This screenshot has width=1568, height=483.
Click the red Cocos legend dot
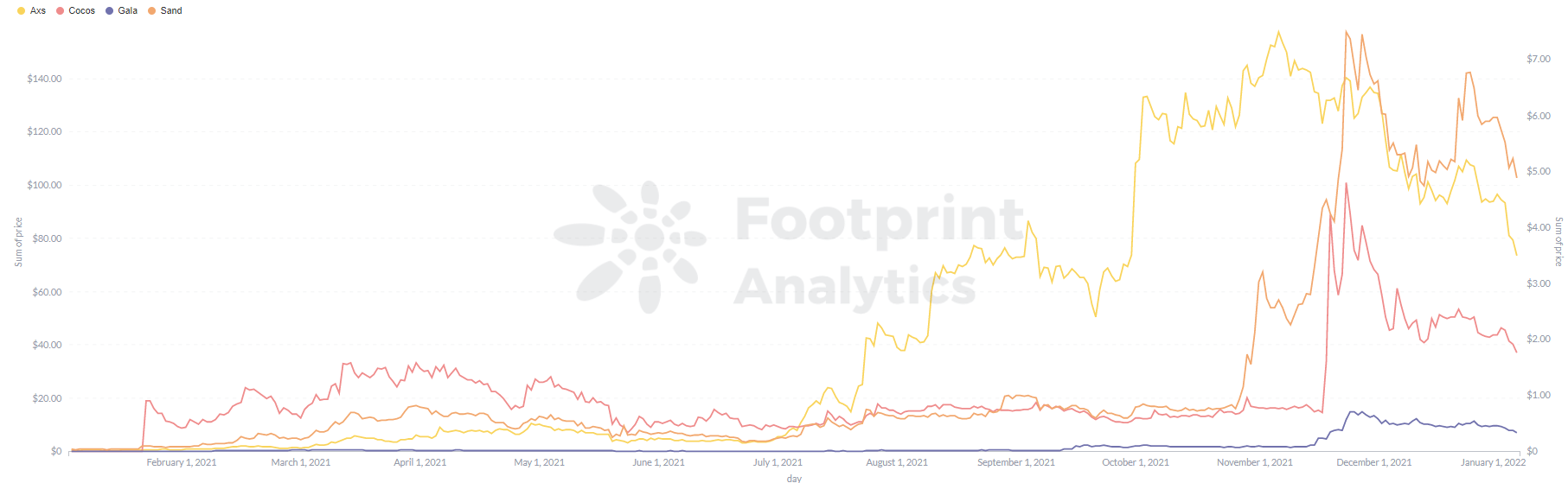(61, 11)
